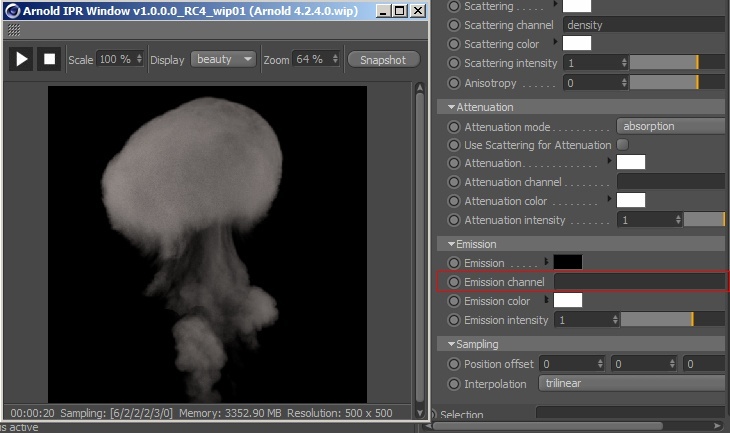Click the Scattering channel density field
Image resolution: width=730 pixels, height=433 pixels.
point(644,25)
